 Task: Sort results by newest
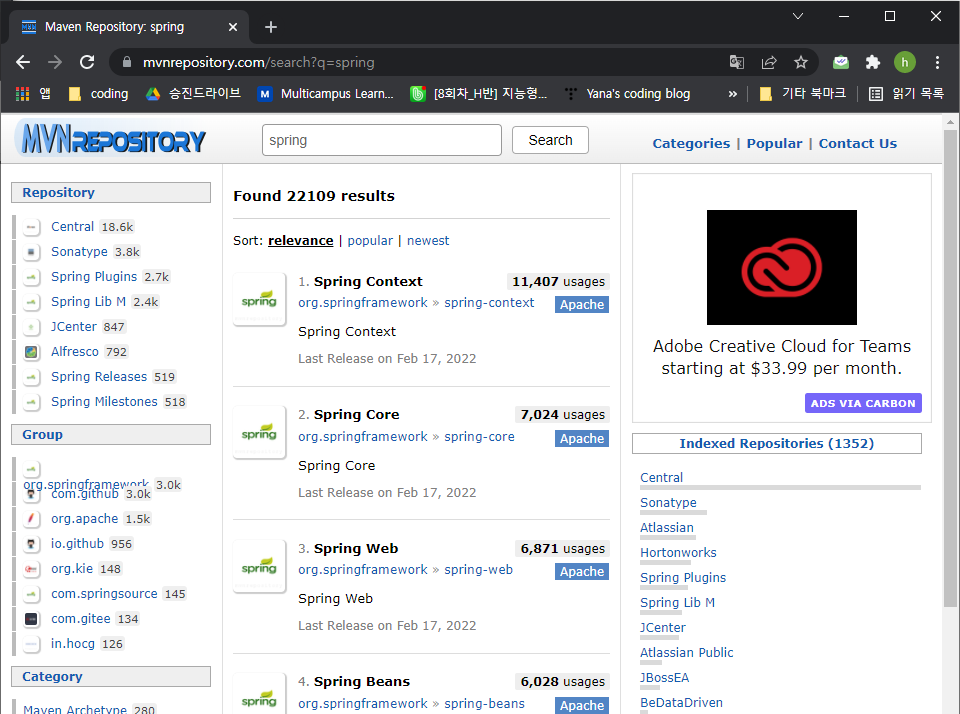(428, 241)
